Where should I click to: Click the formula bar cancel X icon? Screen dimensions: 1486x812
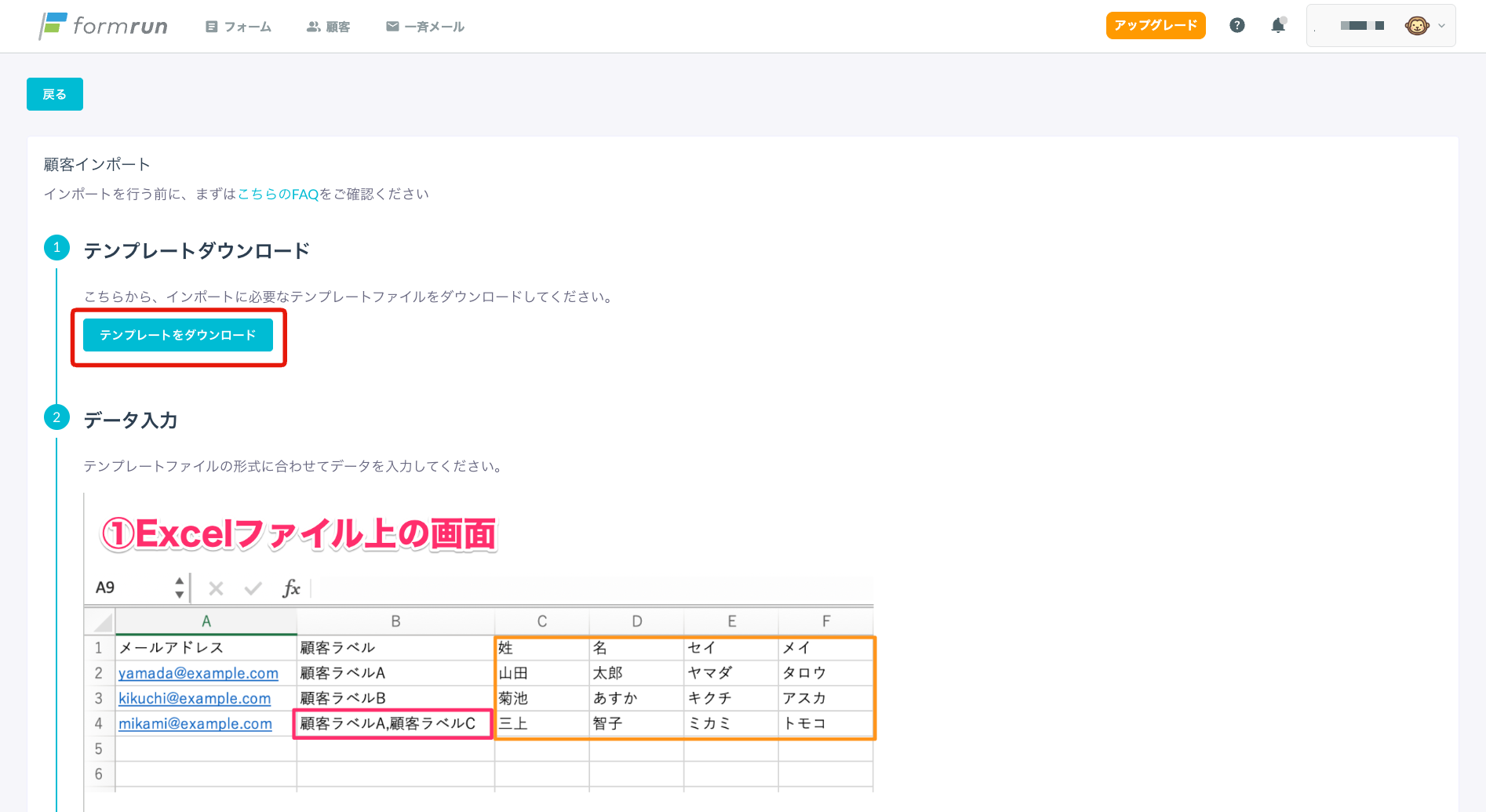click(x=217, y=588)
